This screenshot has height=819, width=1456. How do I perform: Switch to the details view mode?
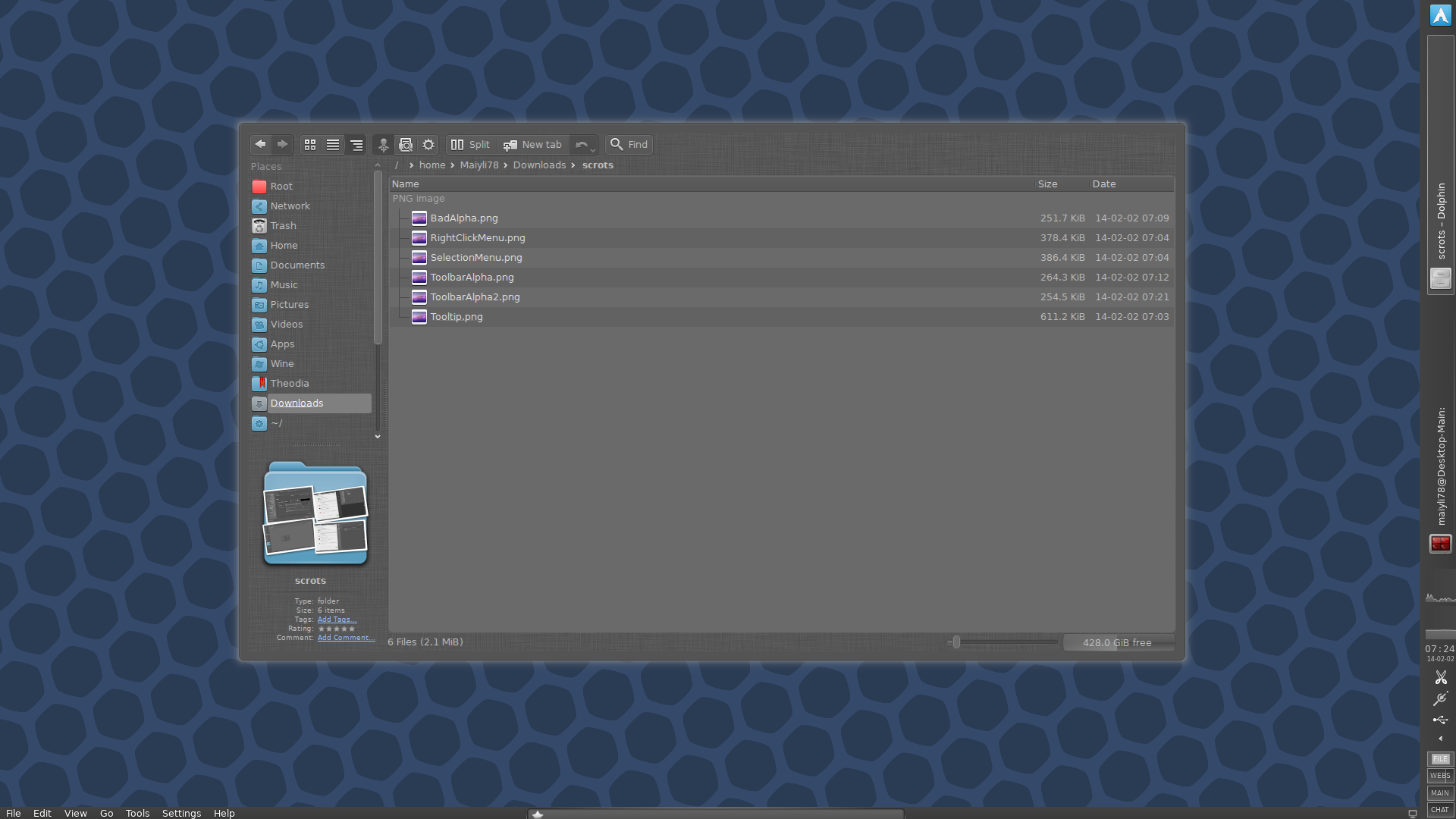pyautogui.click(x=356, y=144)
